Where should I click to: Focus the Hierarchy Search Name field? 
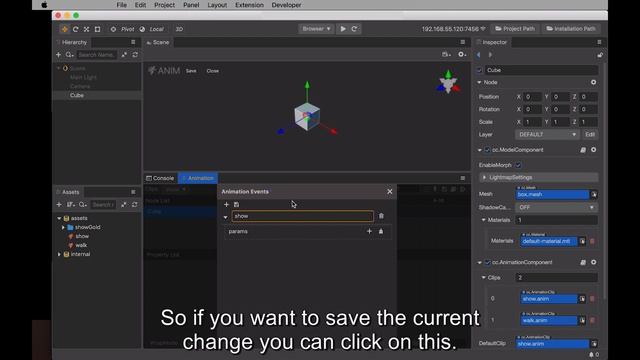96,55
